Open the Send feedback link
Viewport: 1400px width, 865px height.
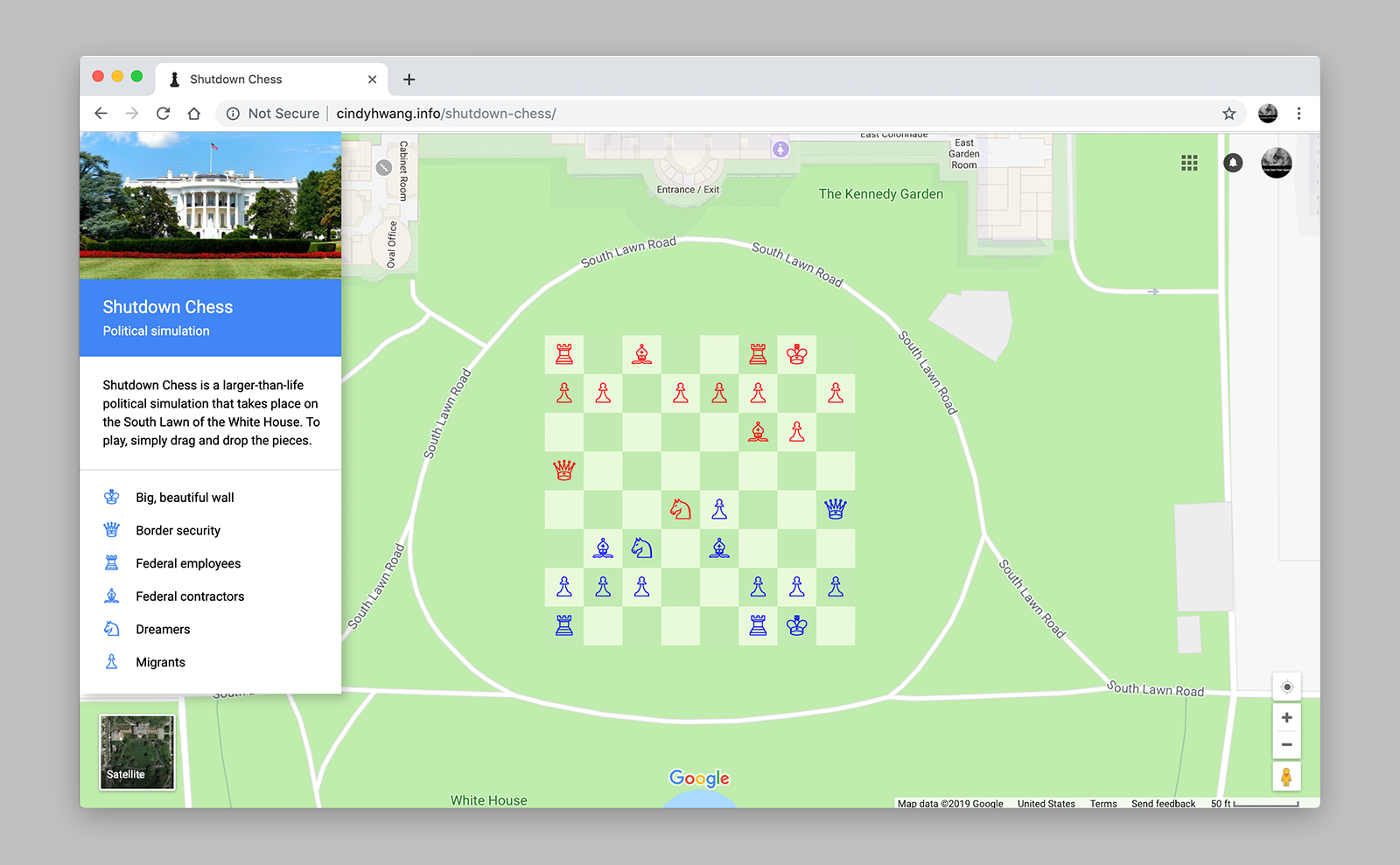(1163, 804)
